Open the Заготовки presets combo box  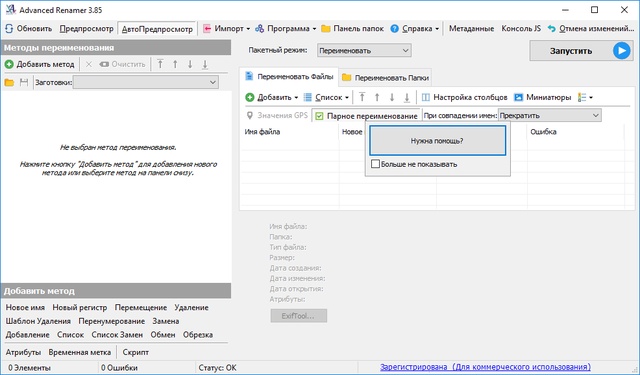tap(146, 82)
